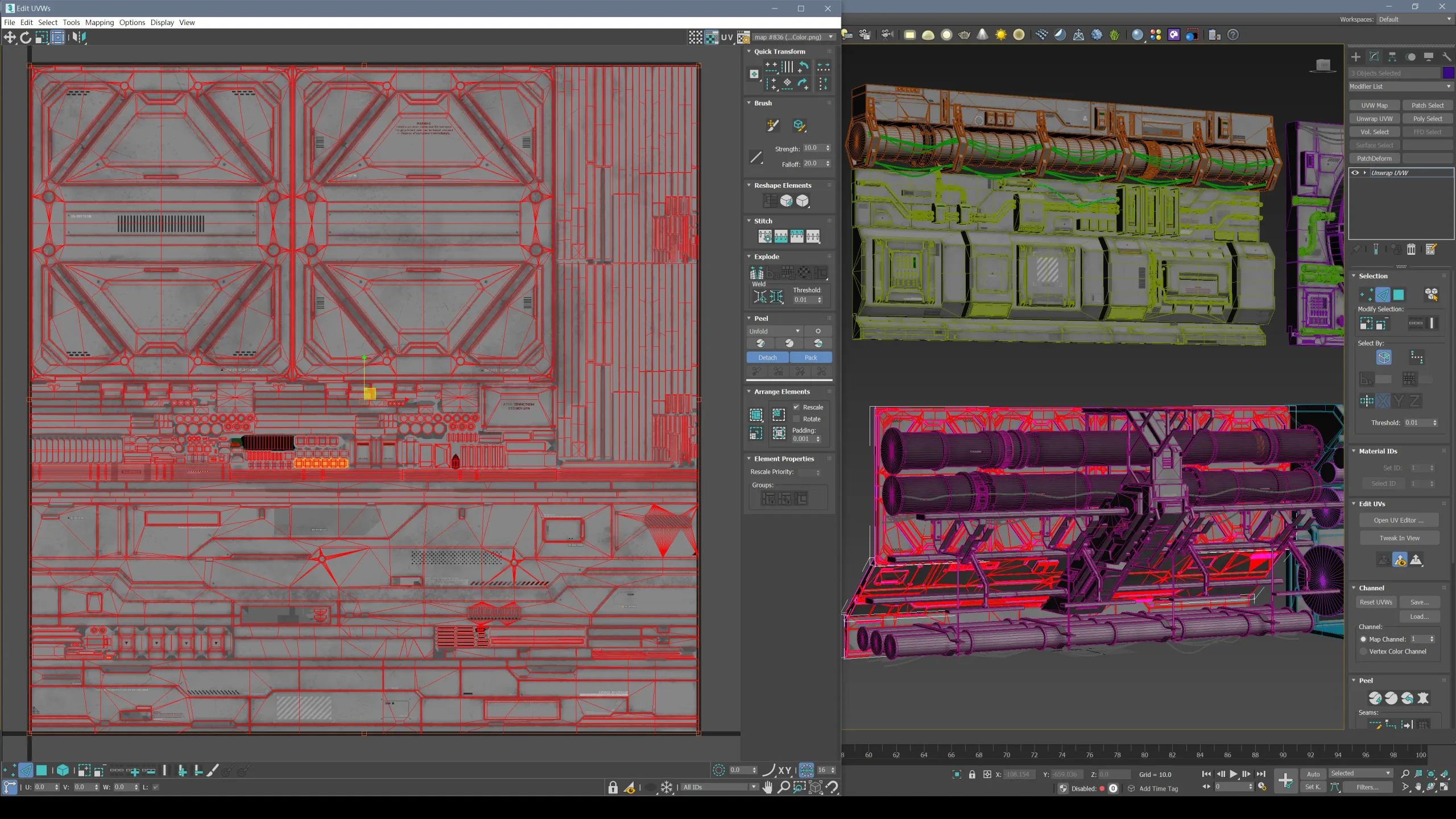Select the Vertex Color Channel radio button
Viewport: 1456px width, 819px height.
(1363, 652)
